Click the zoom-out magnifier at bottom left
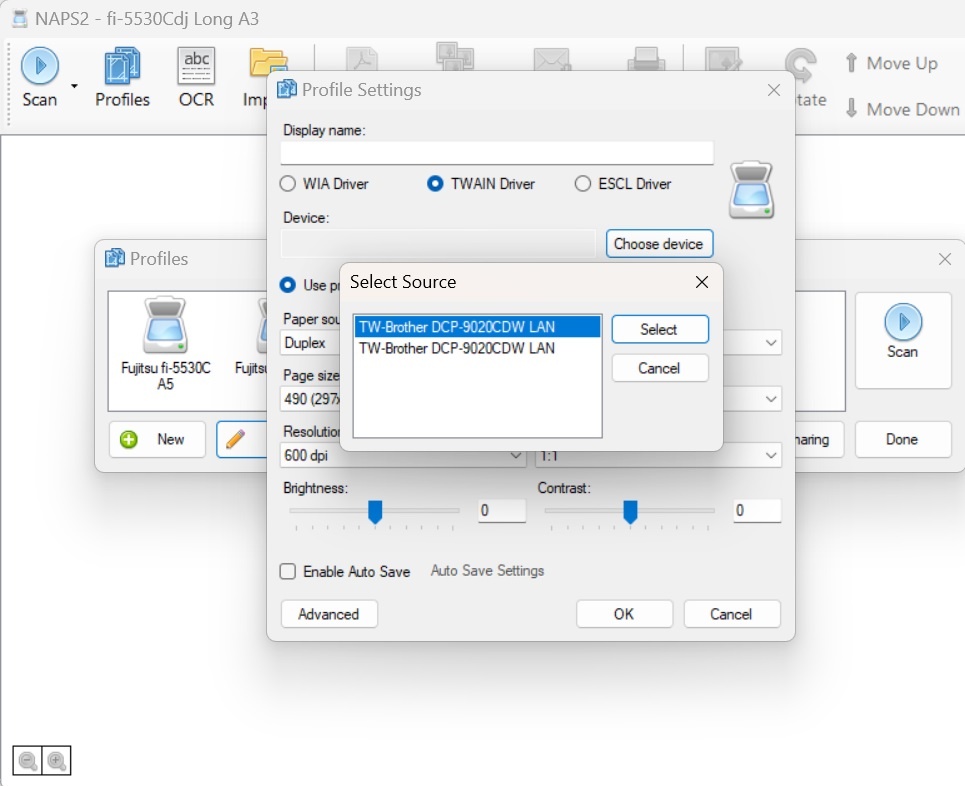This screenshot has width=965, height=786. [x=27, y=761]
